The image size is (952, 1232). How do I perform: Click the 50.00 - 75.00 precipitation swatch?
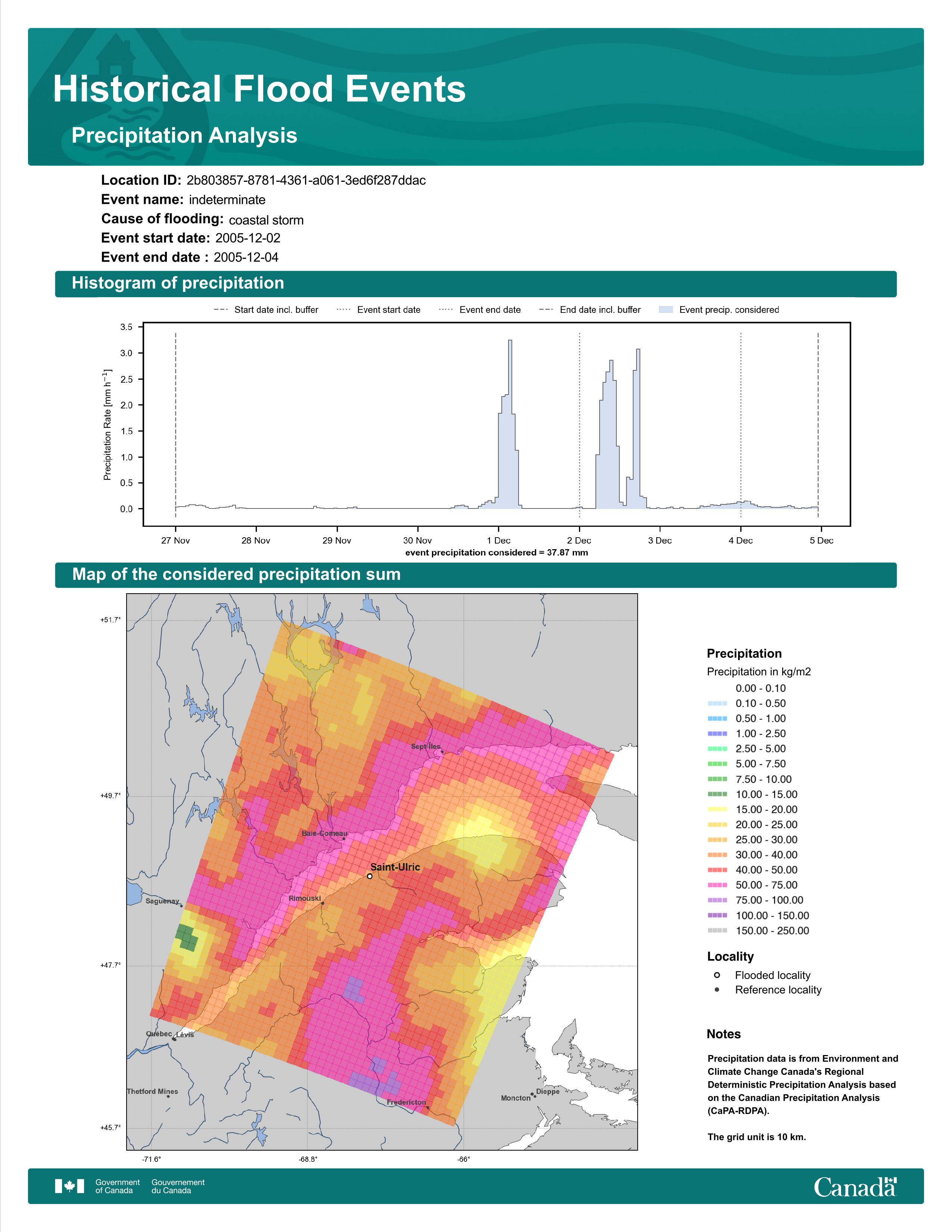pyautogui.click(x=718, y=885)
